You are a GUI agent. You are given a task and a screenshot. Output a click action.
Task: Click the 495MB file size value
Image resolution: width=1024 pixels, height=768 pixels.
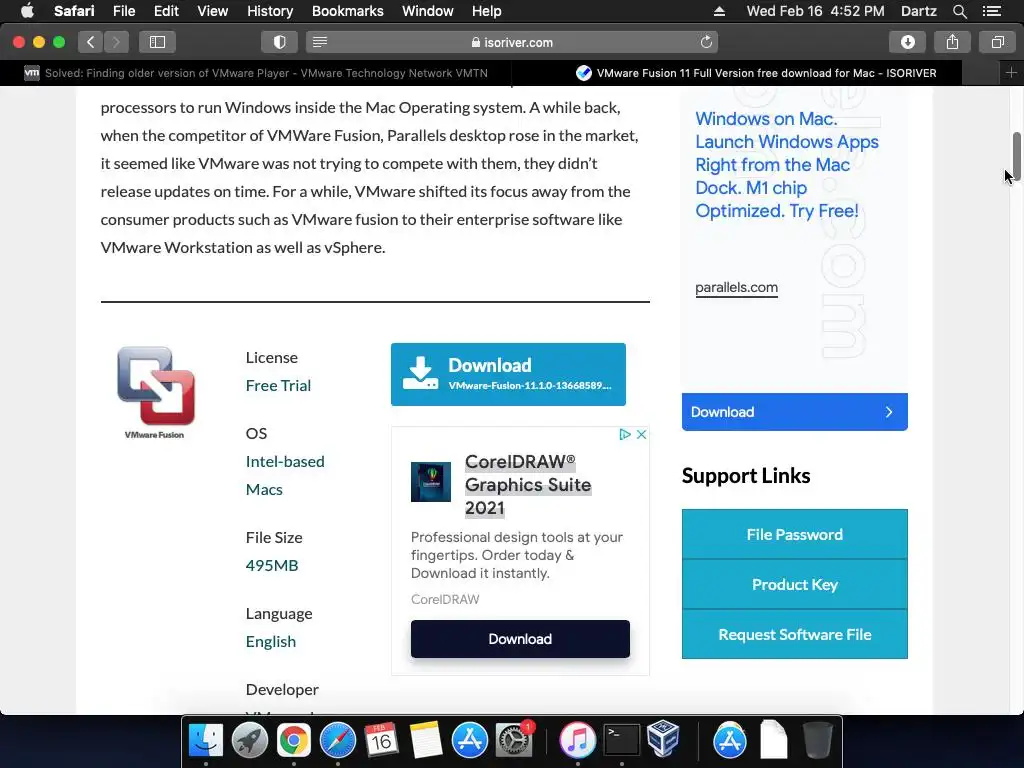[272, 566]
